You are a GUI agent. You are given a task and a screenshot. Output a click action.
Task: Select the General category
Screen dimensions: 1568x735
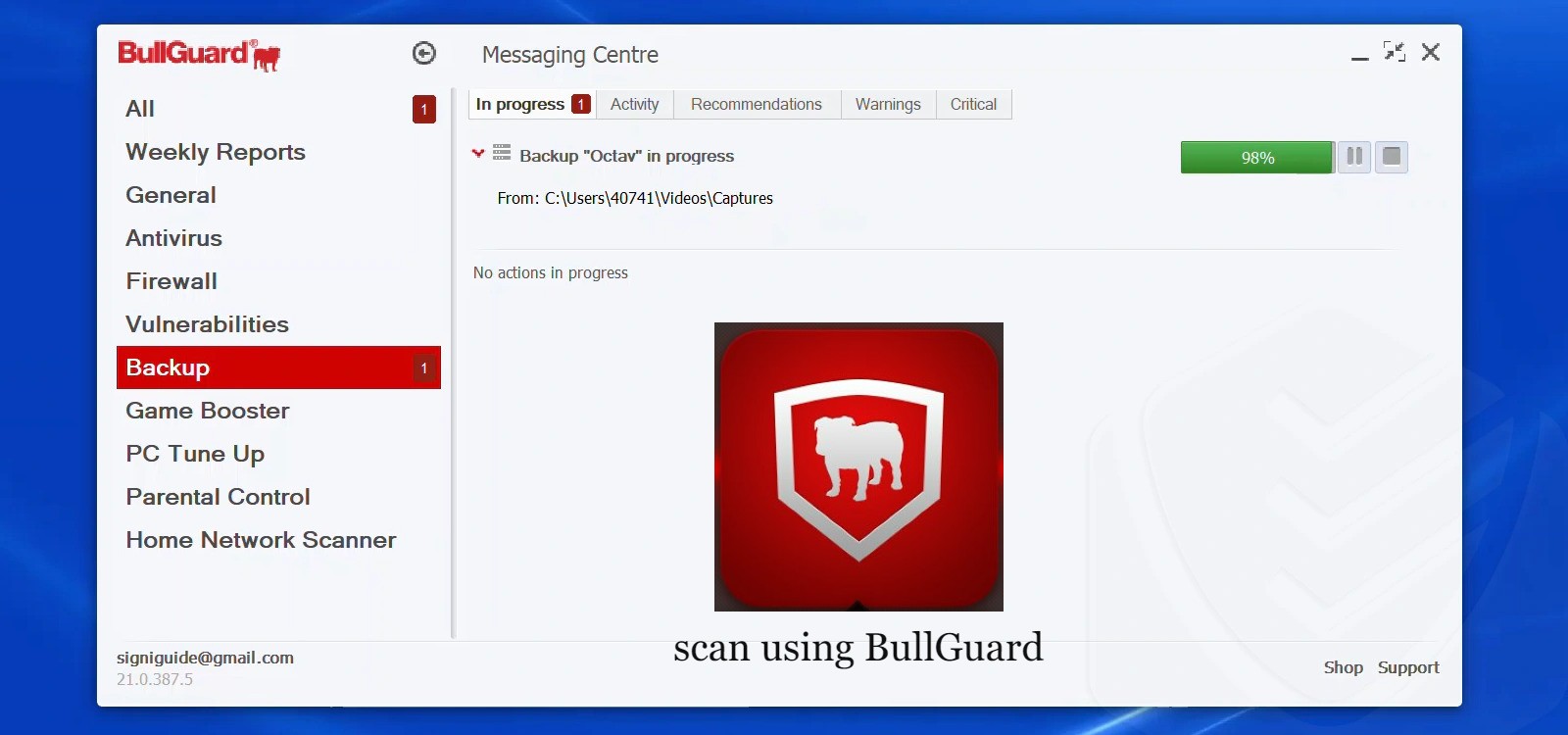coord(278,195)
